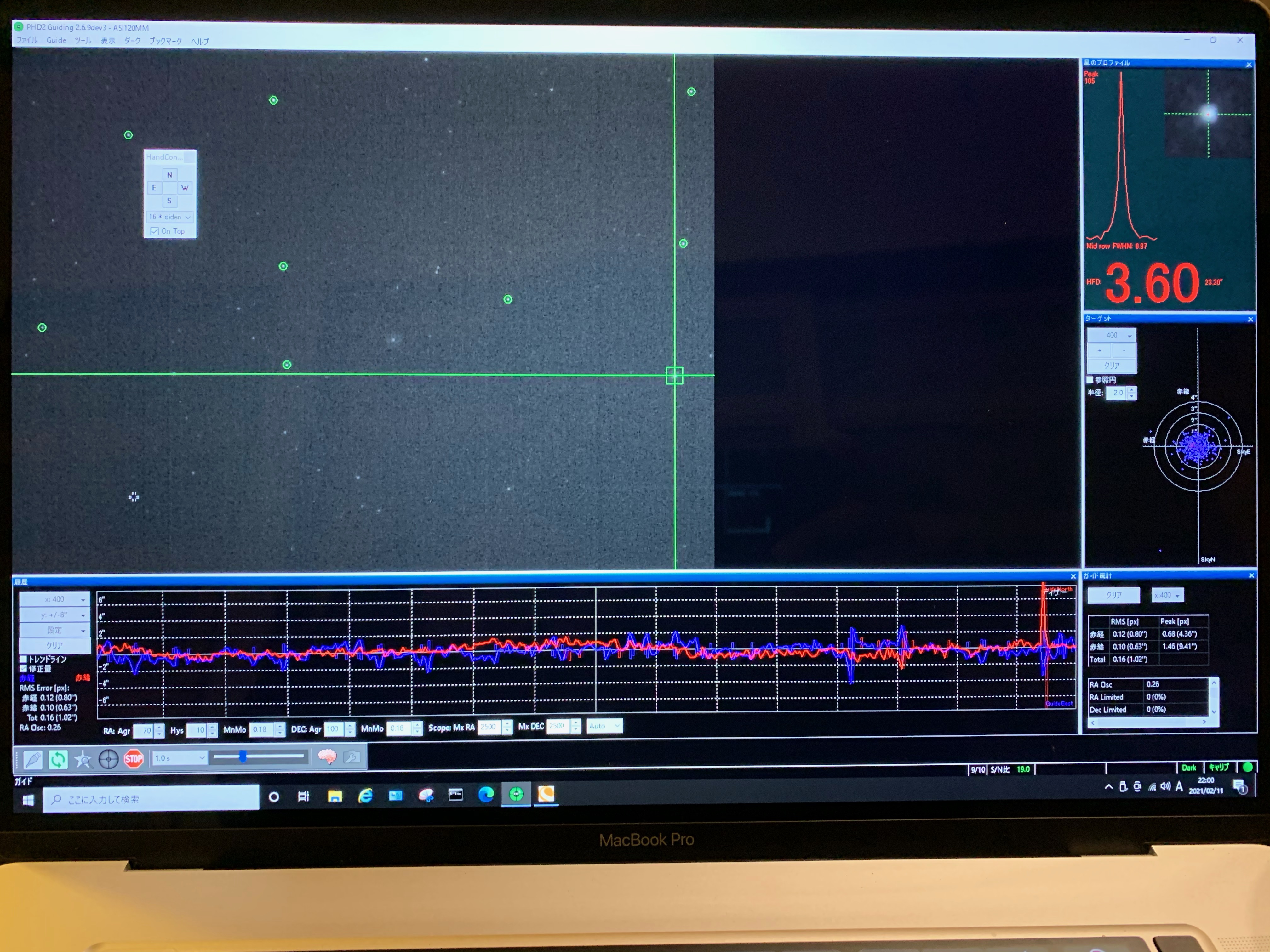Open the Auto DEC mode dropdown
Image resolution: width=1270 pixels, height=952 pixels.
[604, 726]
